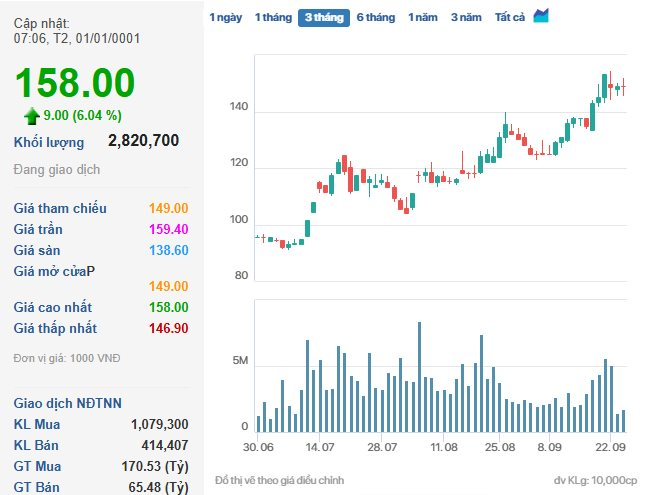Click the Giá sàn value 138.60

[x=168, y=250]
